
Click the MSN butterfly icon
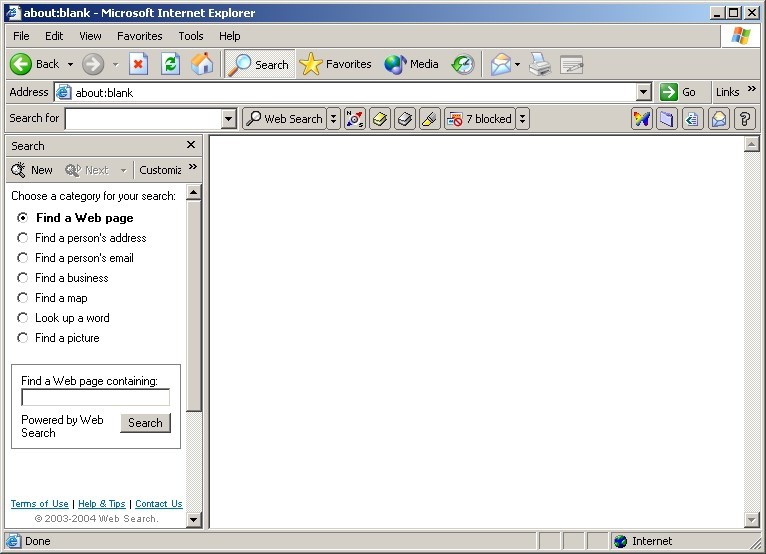641,119
